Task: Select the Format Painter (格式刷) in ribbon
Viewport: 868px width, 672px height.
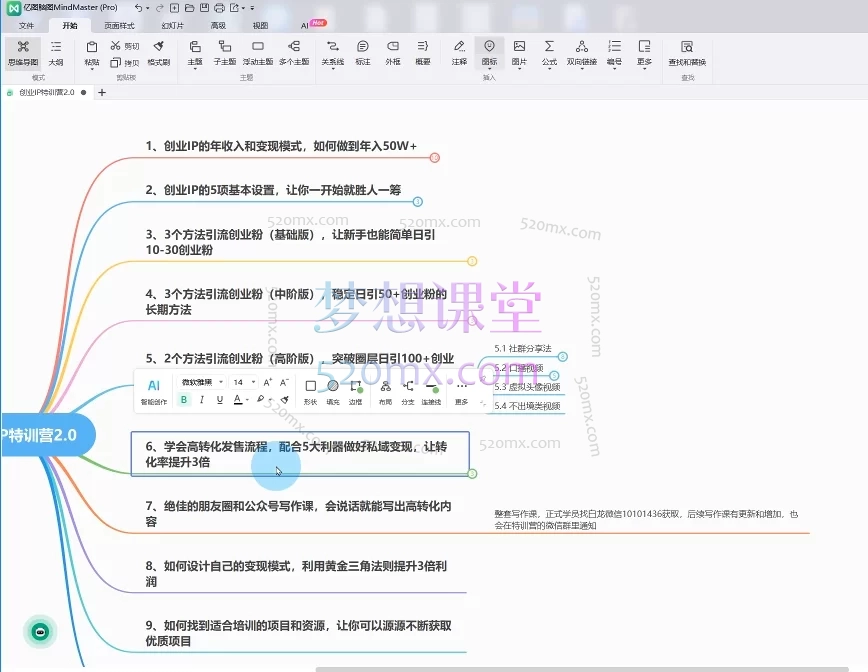Action: pos(158,53)
